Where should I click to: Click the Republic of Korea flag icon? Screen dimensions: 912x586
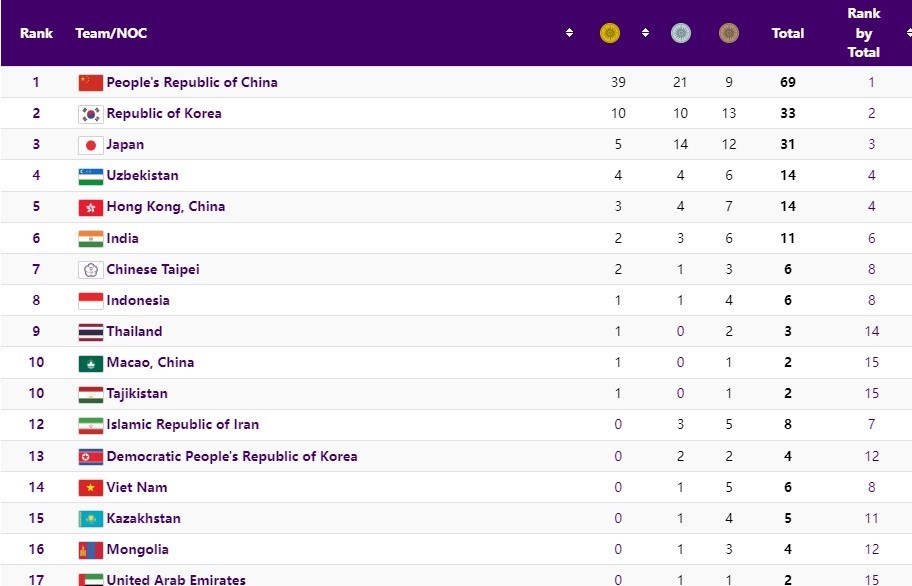[x=91, y=114]
